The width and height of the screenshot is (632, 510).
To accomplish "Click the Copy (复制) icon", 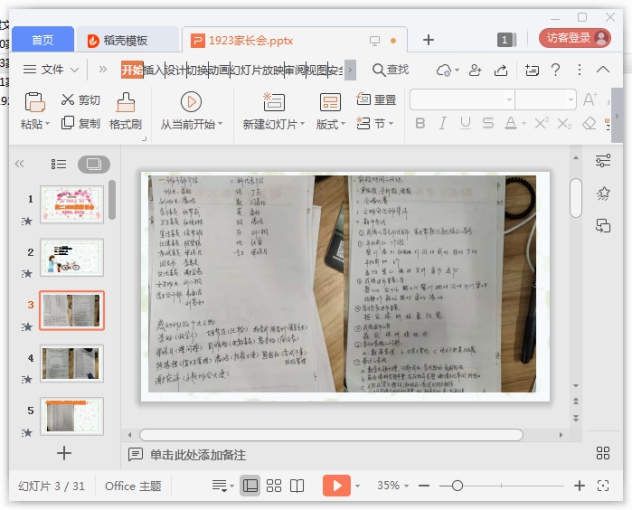I will click(67, 123).
